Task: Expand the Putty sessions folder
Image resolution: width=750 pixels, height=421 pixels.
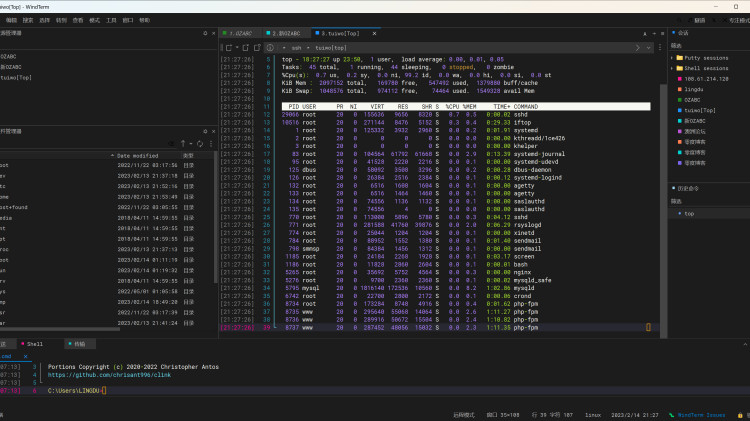Action: coord(672,58)
